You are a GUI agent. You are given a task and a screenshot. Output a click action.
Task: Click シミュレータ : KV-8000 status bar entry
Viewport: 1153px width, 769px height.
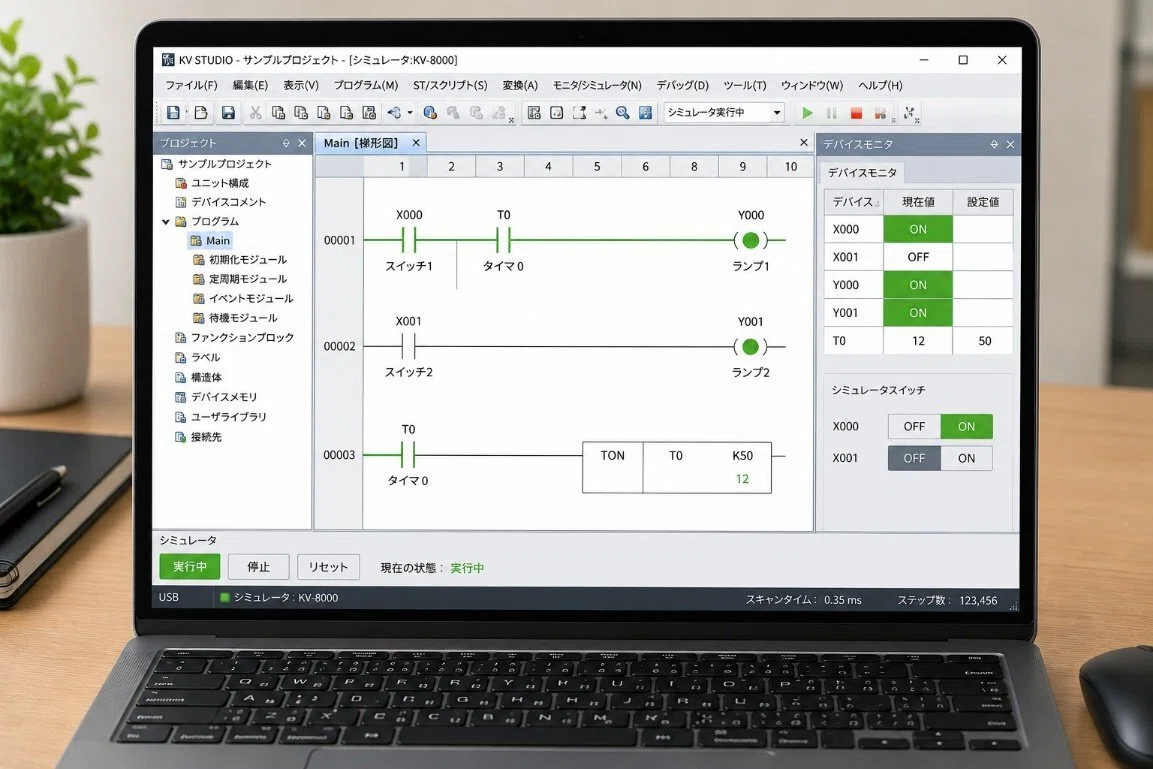click(x=279, y=598)
